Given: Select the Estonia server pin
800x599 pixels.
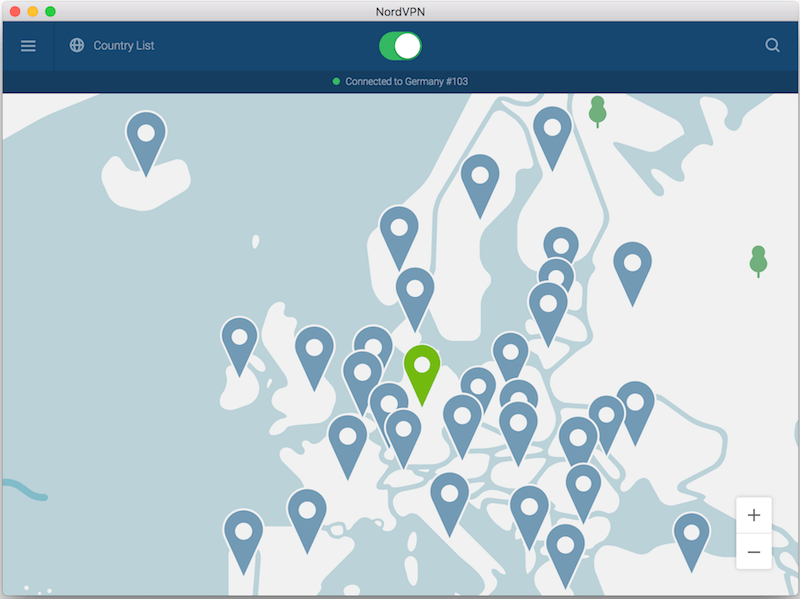Looking at the screenshot, I should [561, 246].
